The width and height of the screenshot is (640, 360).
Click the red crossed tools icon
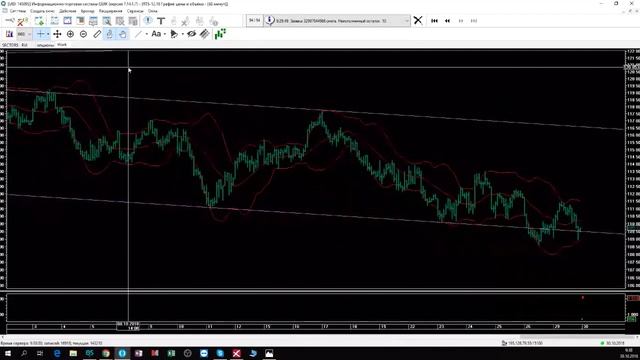(x=22, y=21)
